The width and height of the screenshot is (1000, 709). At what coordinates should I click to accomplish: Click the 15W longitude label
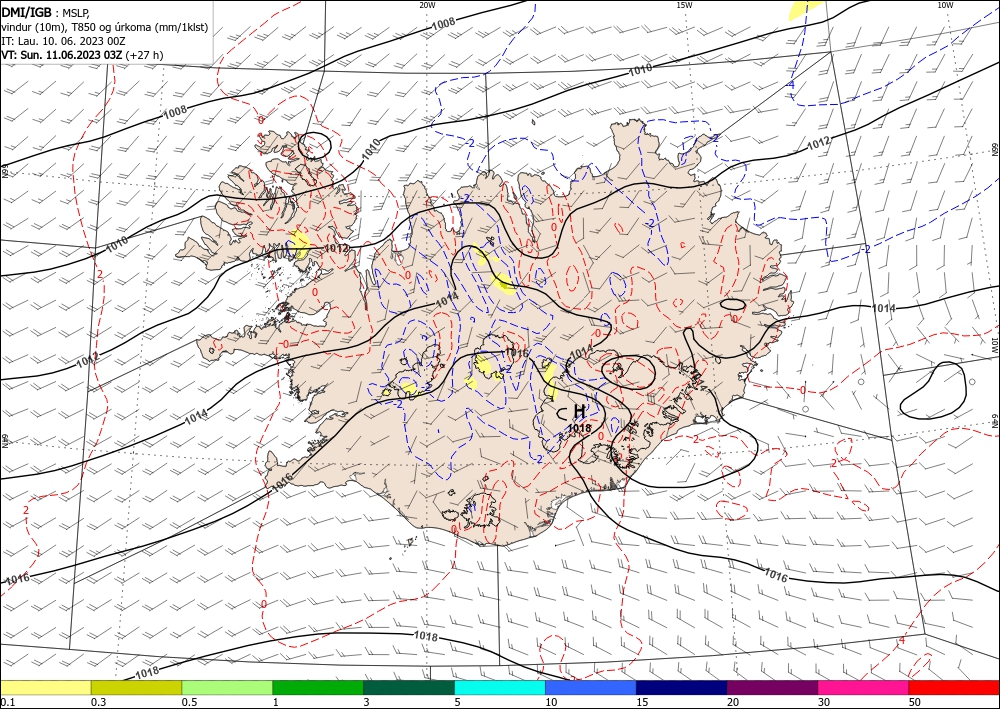click(x=684, y=5)
